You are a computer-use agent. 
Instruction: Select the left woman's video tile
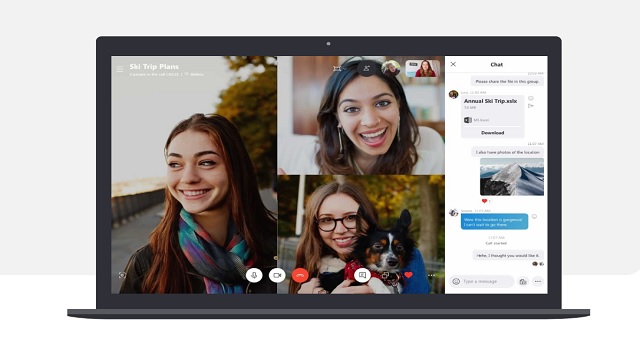[194, 175]
